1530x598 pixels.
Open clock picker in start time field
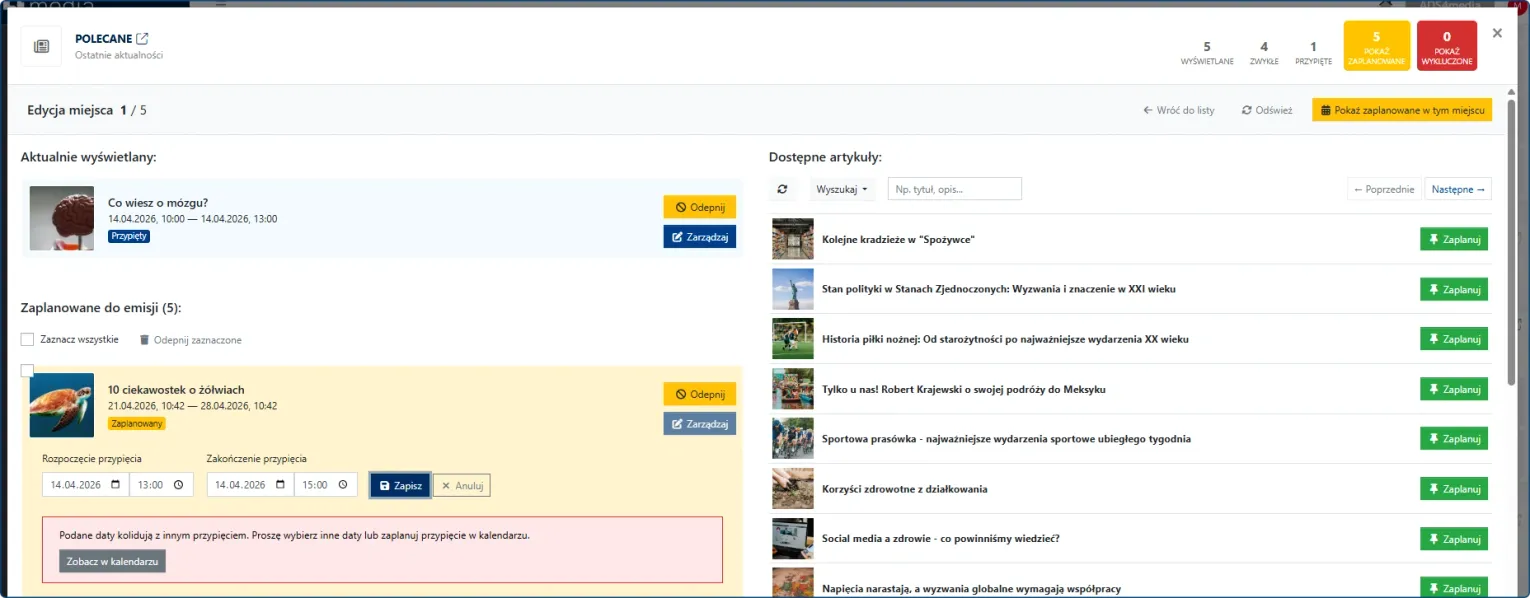click(178, 485)
